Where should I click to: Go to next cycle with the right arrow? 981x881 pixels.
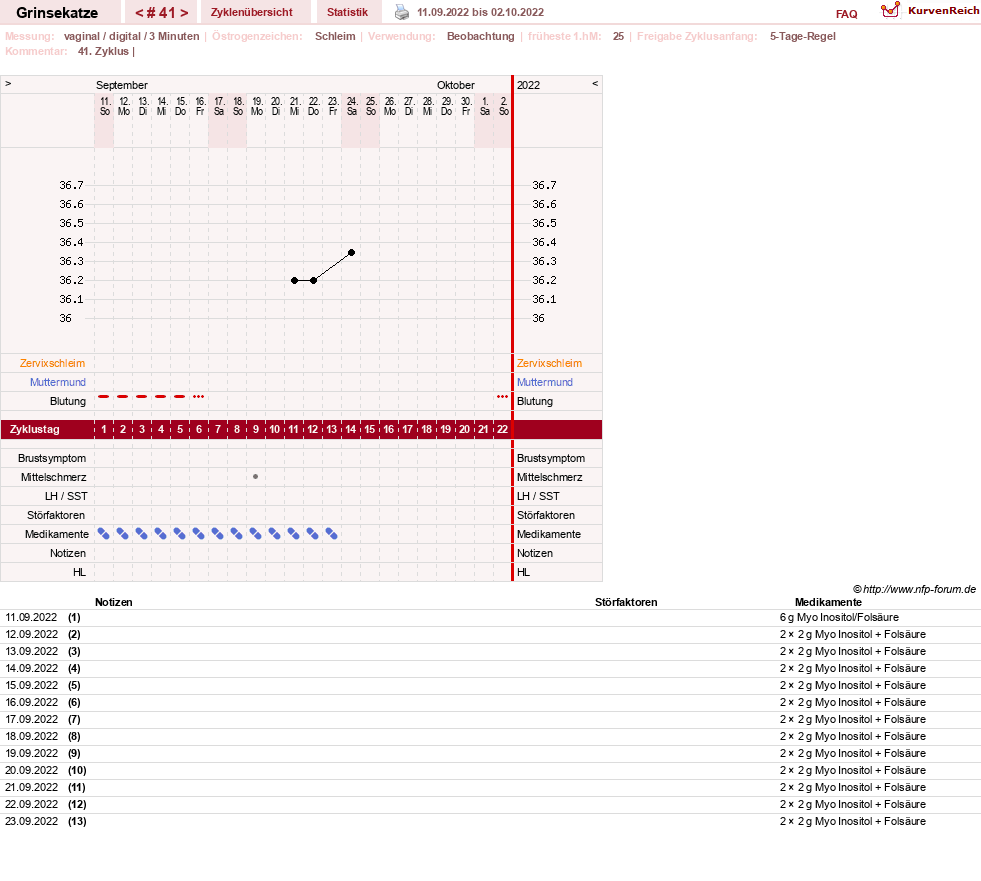pyautogui.click(x=184, y=13)
